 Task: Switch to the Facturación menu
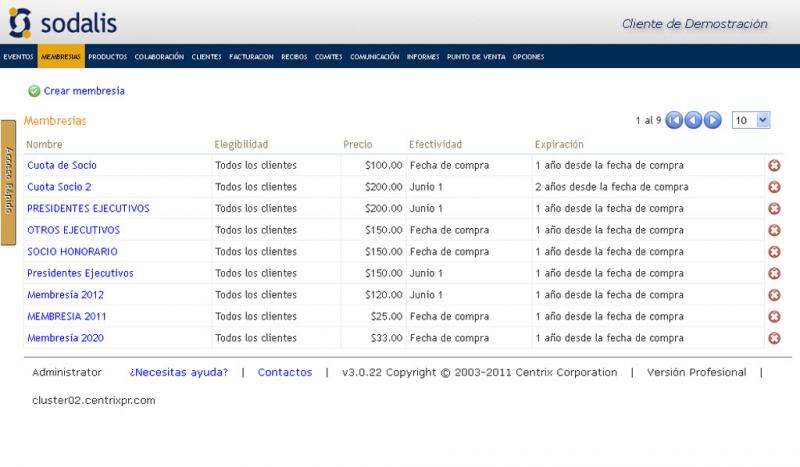point(251,57)
